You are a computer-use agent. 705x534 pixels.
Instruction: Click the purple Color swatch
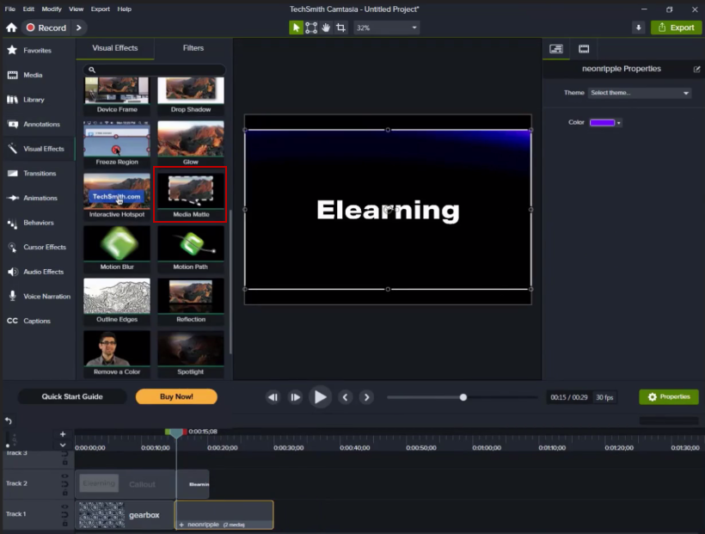[602, 123]
